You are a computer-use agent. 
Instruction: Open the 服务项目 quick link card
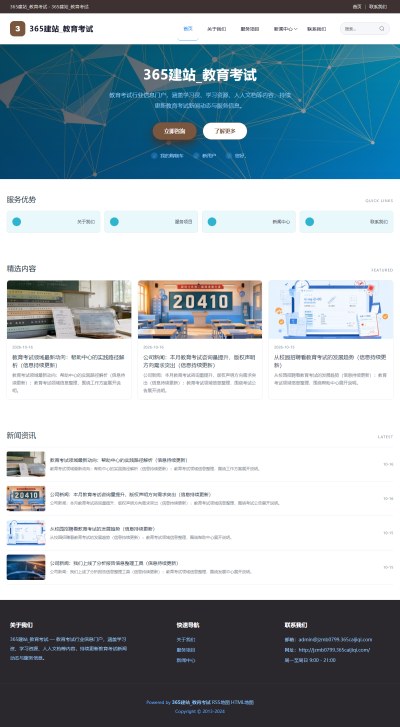pos(151,222)
